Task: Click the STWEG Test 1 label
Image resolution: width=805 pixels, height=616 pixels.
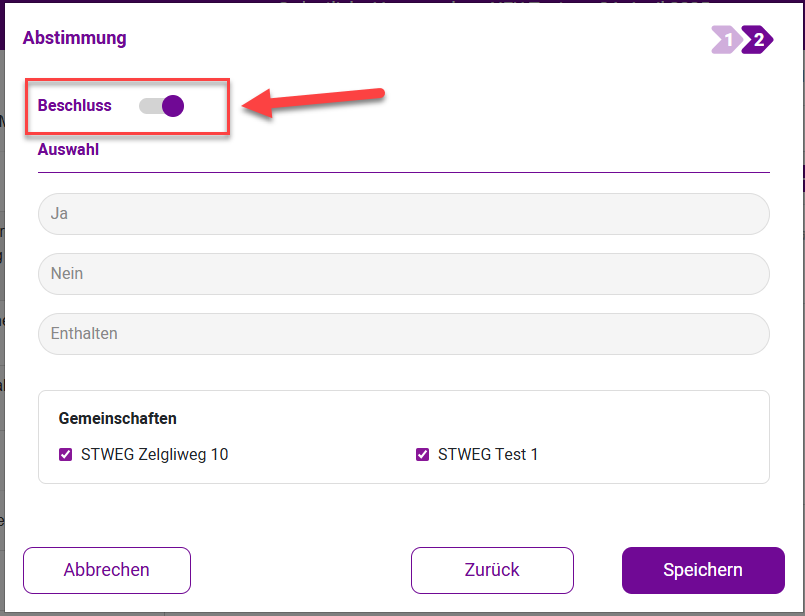Action: click(x=488, y=454)
